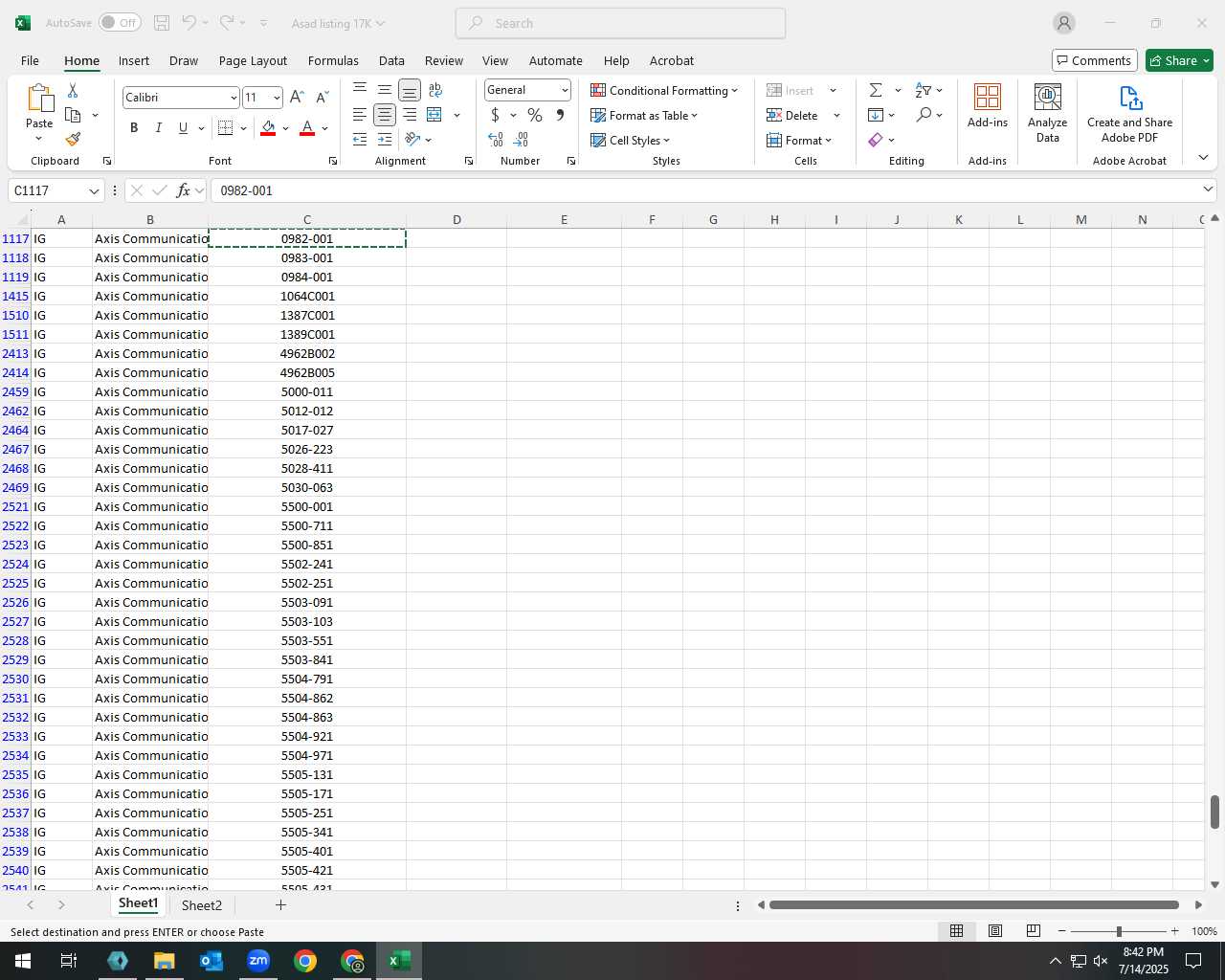The image size is (1225, 980).
Task: Switch to the Insert tab
Action: [134, 60]
